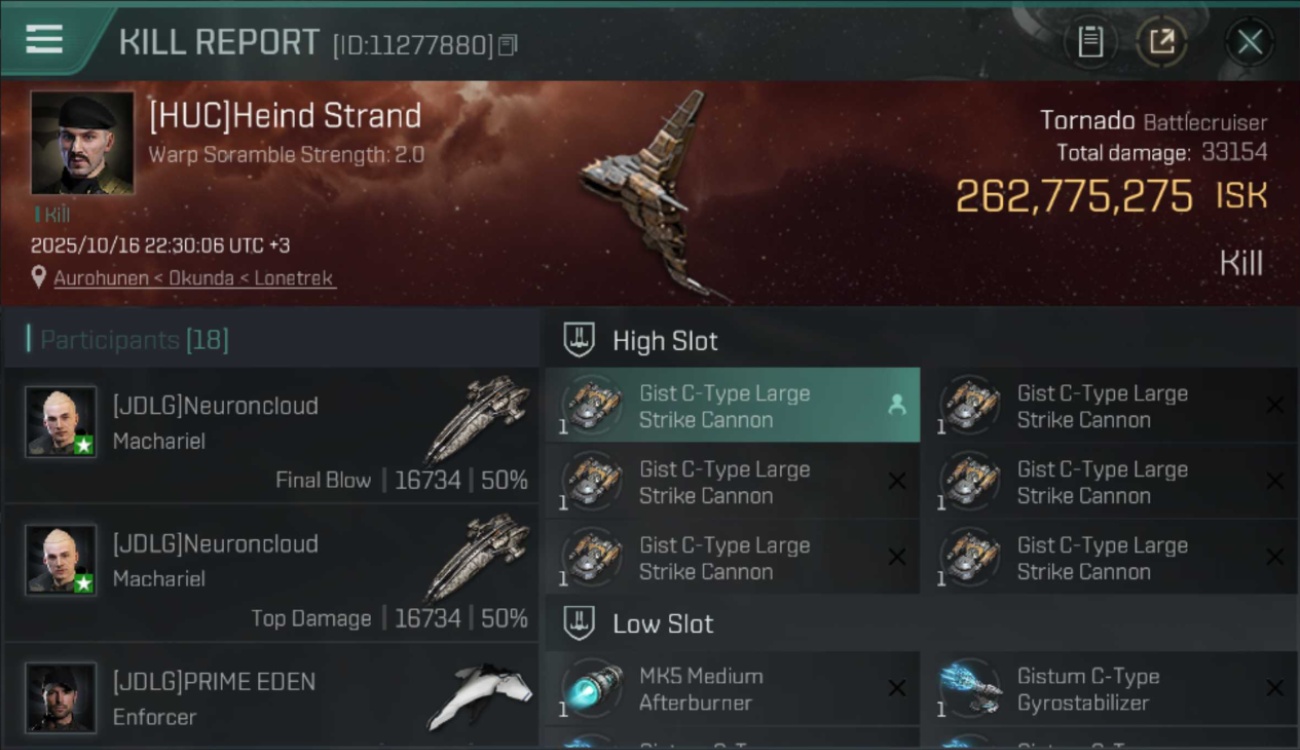Share the kill report externally

point(1162,42)
